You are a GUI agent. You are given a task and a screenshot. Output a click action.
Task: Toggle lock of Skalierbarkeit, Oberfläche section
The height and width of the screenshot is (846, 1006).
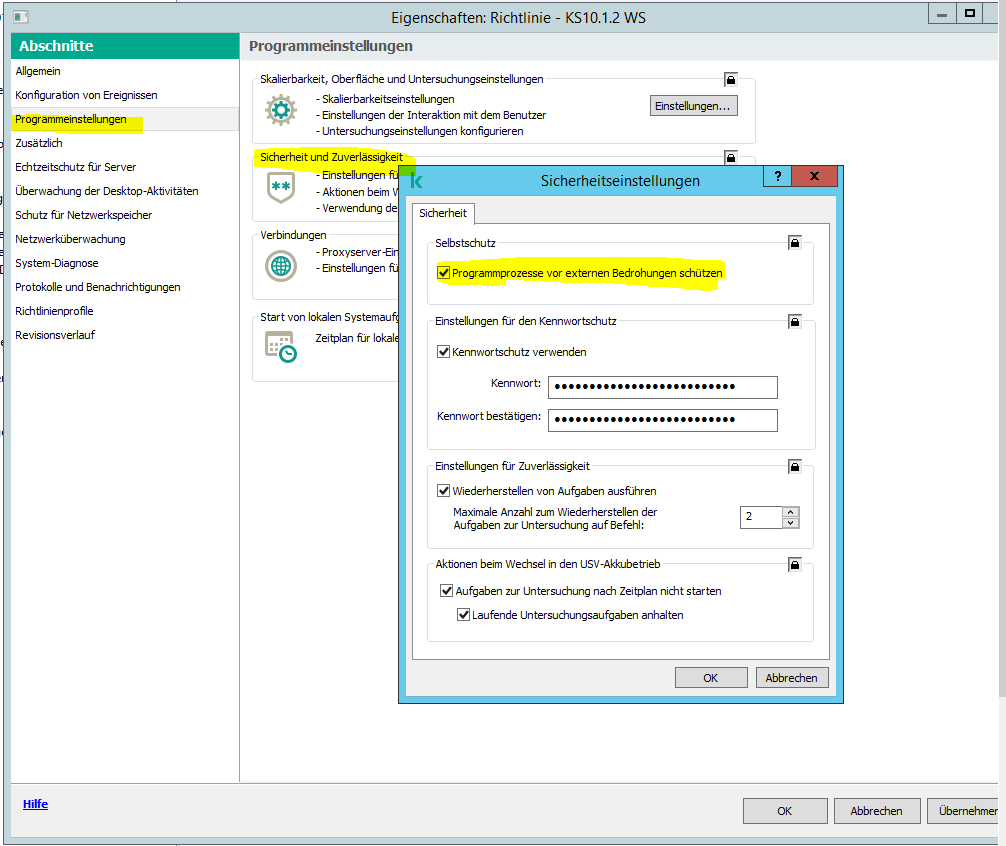(730, 80)
